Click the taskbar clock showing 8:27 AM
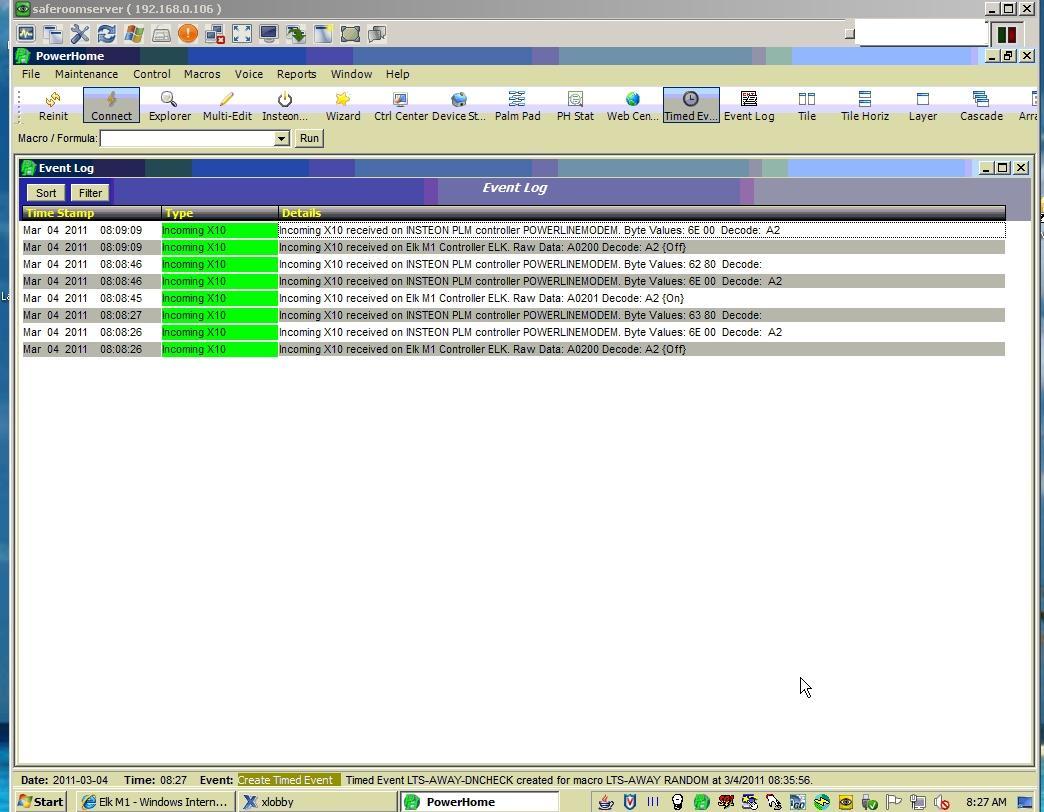 (986, 803)
